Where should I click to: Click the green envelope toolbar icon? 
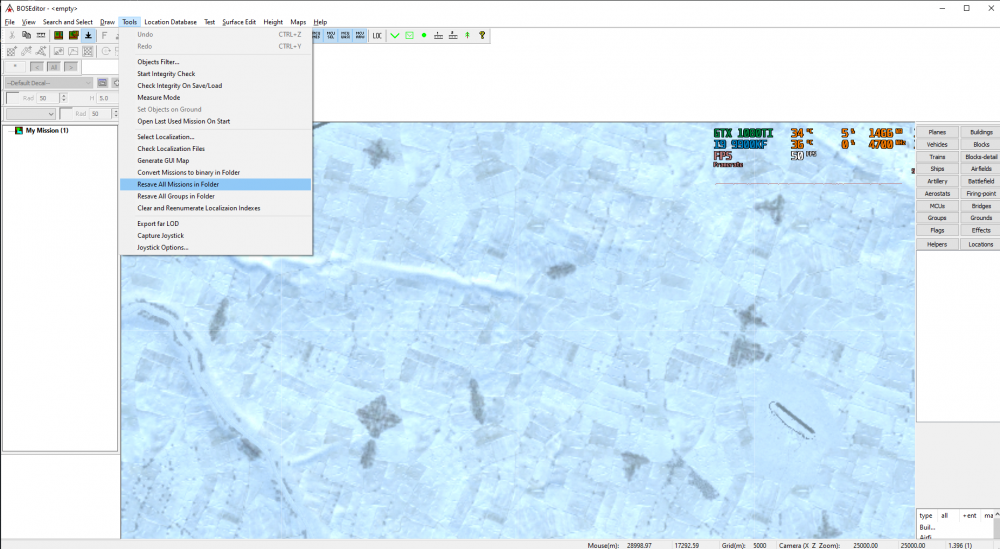(409, 35)
